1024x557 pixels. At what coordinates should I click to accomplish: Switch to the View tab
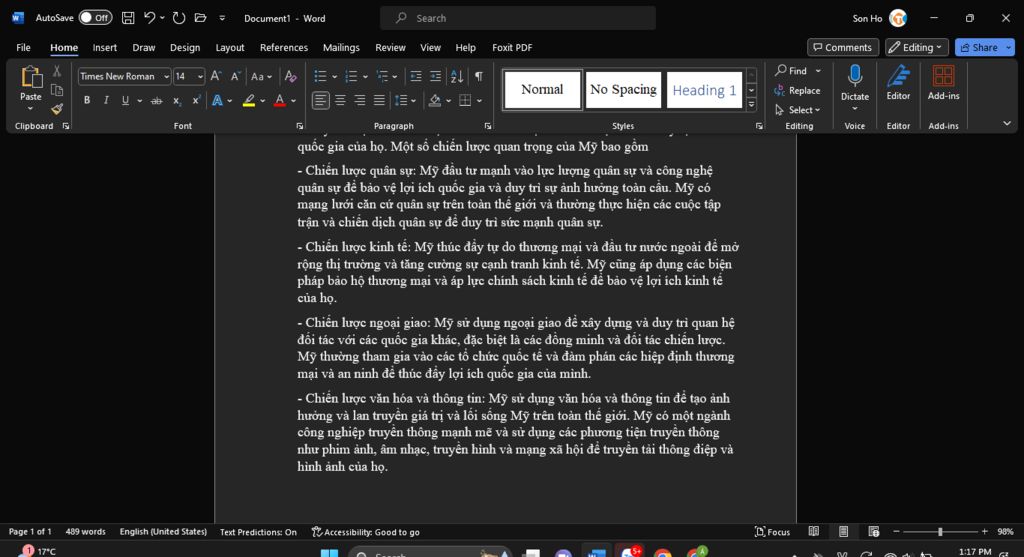(430, 47)
